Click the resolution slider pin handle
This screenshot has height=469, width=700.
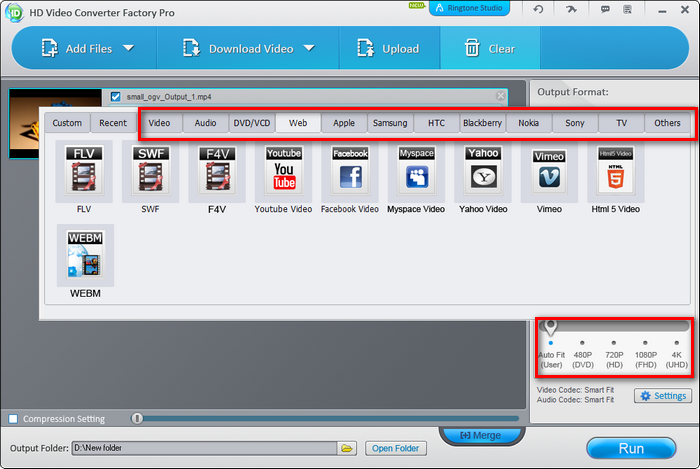point(550,327)
